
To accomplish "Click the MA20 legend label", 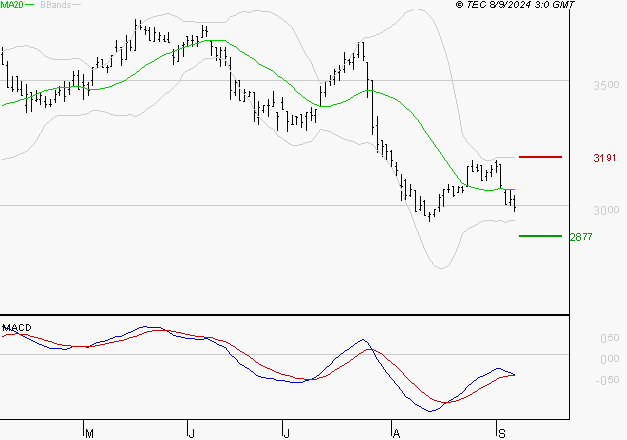I will [x=12, y=5].
